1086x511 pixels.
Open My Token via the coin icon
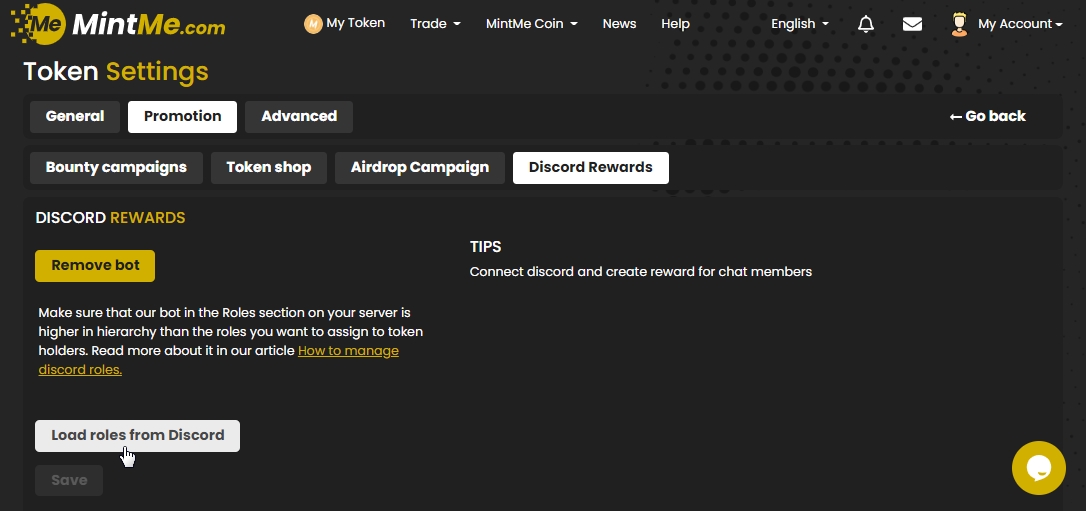tap(313, 23)
